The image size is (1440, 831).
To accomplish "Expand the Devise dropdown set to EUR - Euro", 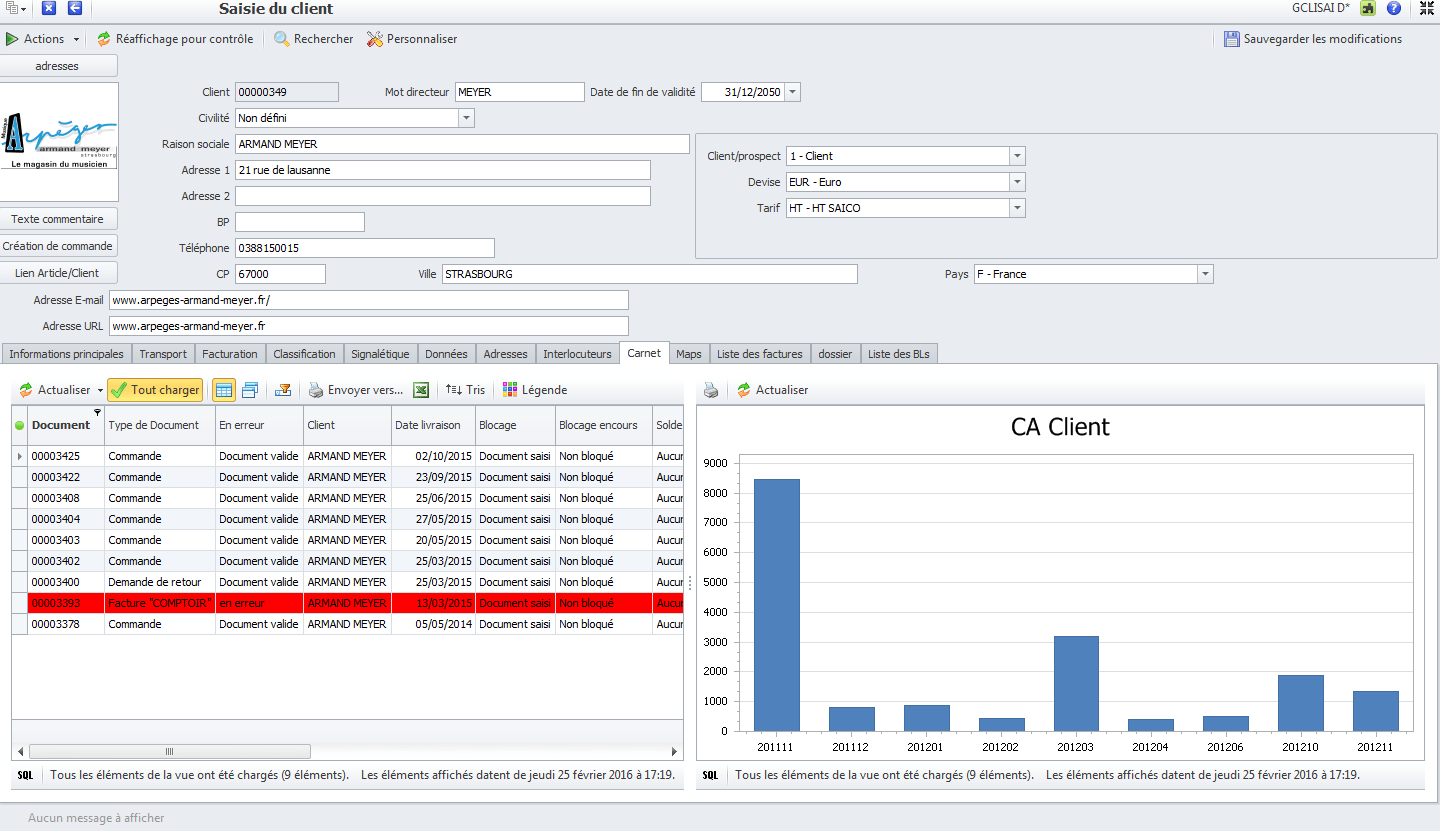I will tap(1017, 182).
